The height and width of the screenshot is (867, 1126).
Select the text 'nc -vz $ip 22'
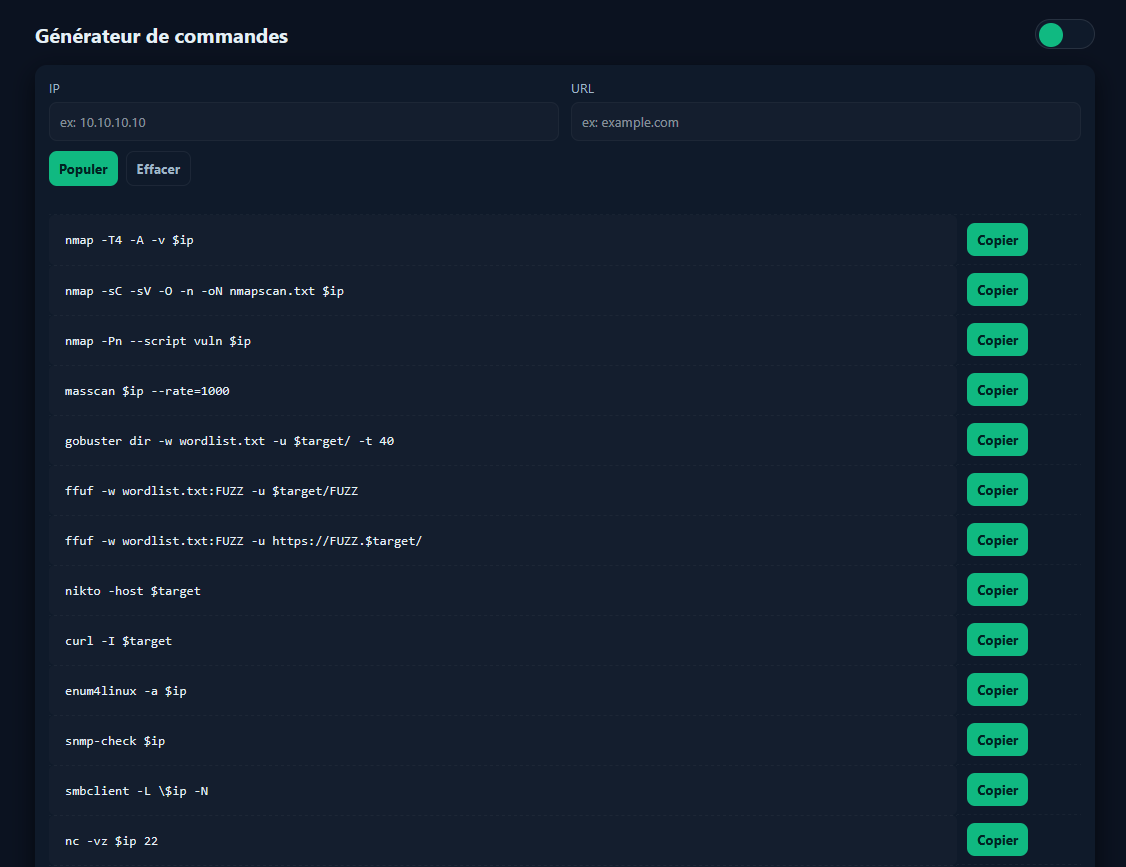point(111,840)
